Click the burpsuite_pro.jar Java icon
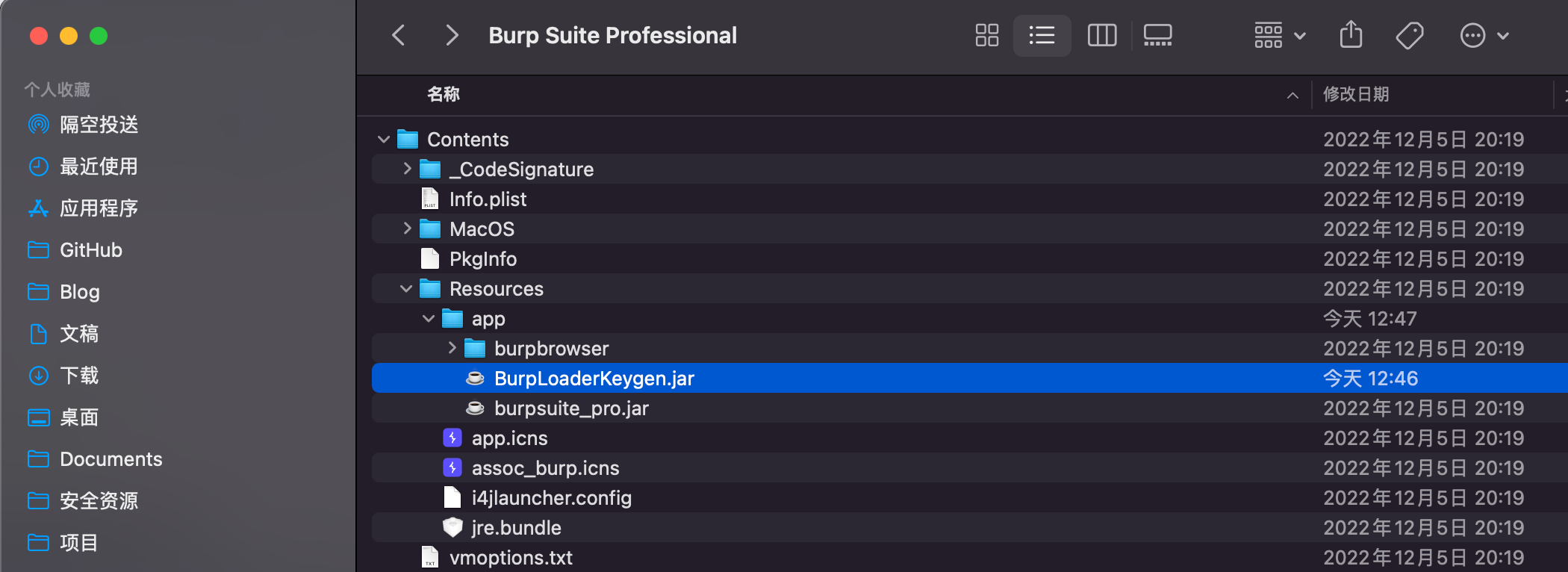 [475, 408]
